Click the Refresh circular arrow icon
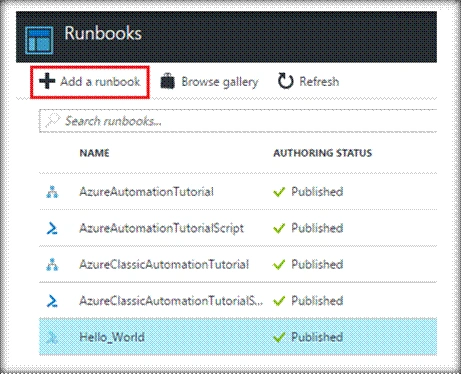 pos(286,81)
